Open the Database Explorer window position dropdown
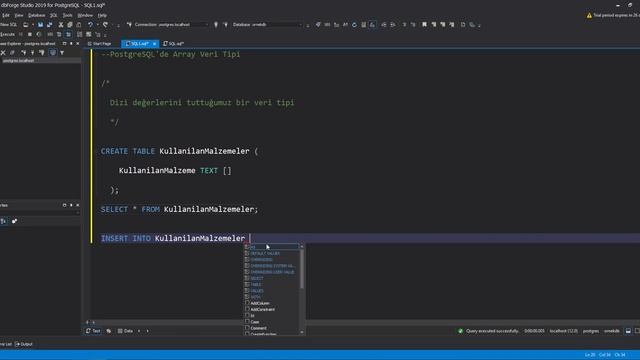Image resolution: width=640 pixels, height=360 pixels. (x=64, y=43)
